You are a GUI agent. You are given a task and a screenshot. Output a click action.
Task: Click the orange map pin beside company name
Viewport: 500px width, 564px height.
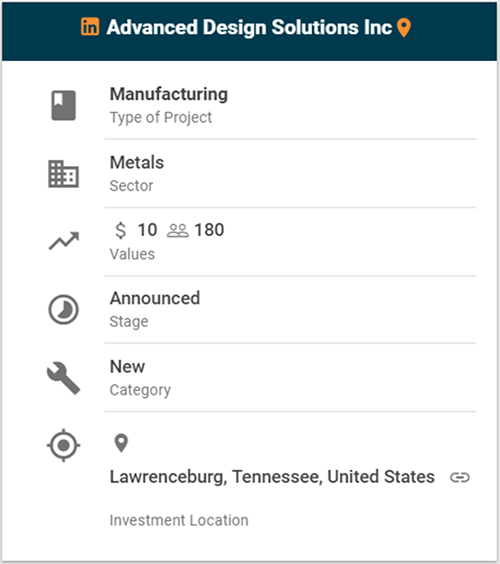[404, 28]
